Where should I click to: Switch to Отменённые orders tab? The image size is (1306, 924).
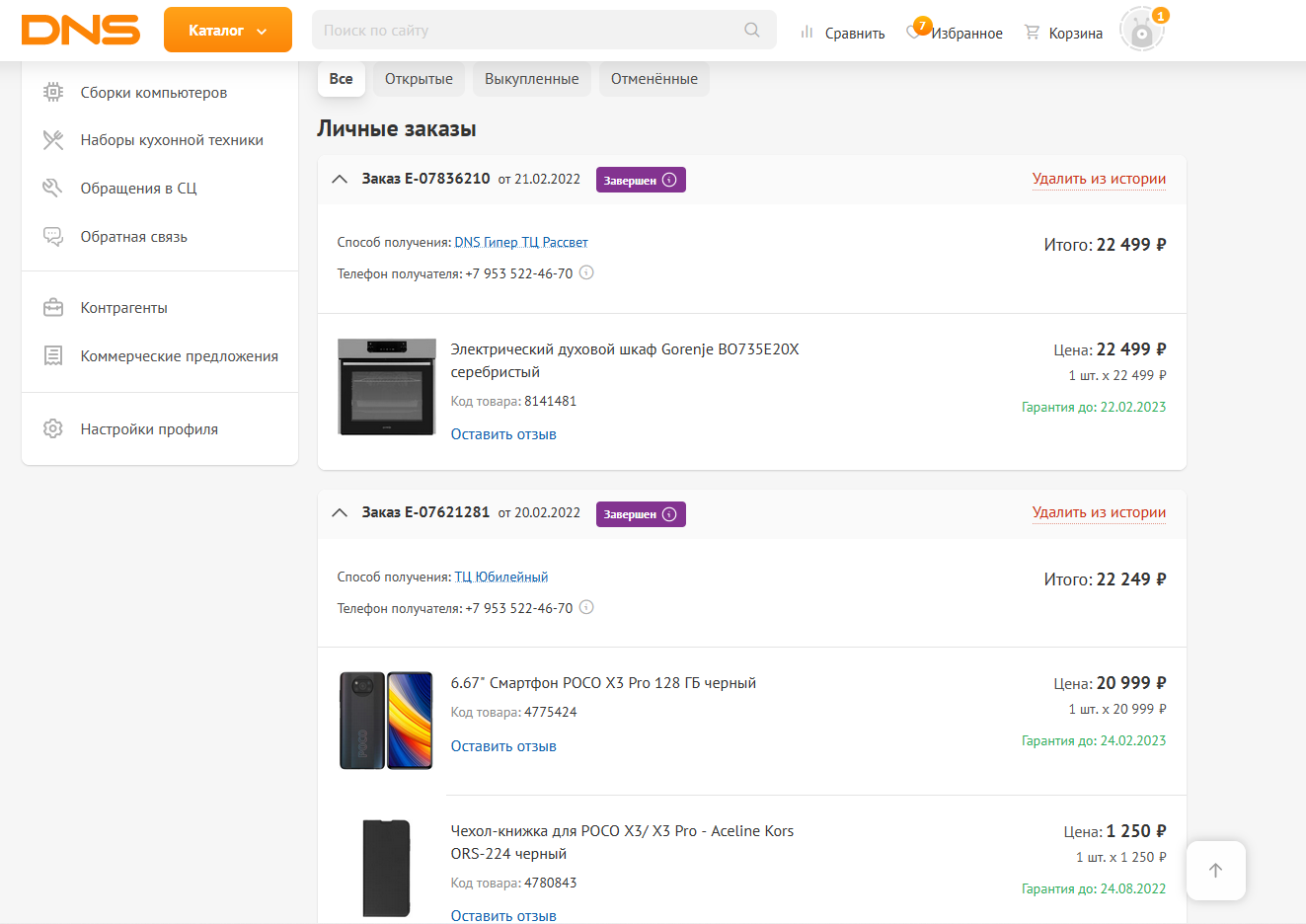pyautogui.click(x=654, y=79)
